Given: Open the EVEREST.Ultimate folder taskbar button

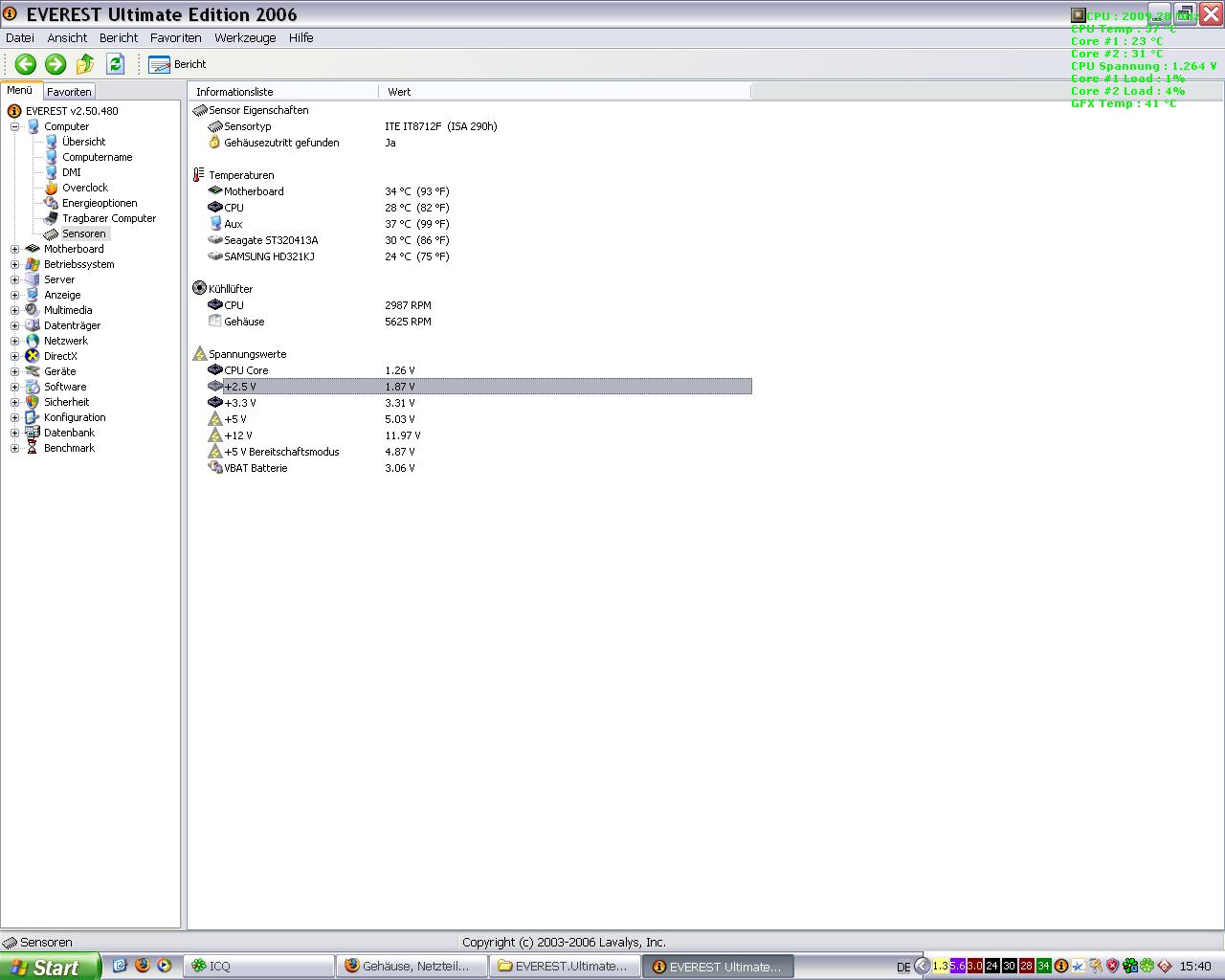Looking at the screenshot, I should point(567,967).
